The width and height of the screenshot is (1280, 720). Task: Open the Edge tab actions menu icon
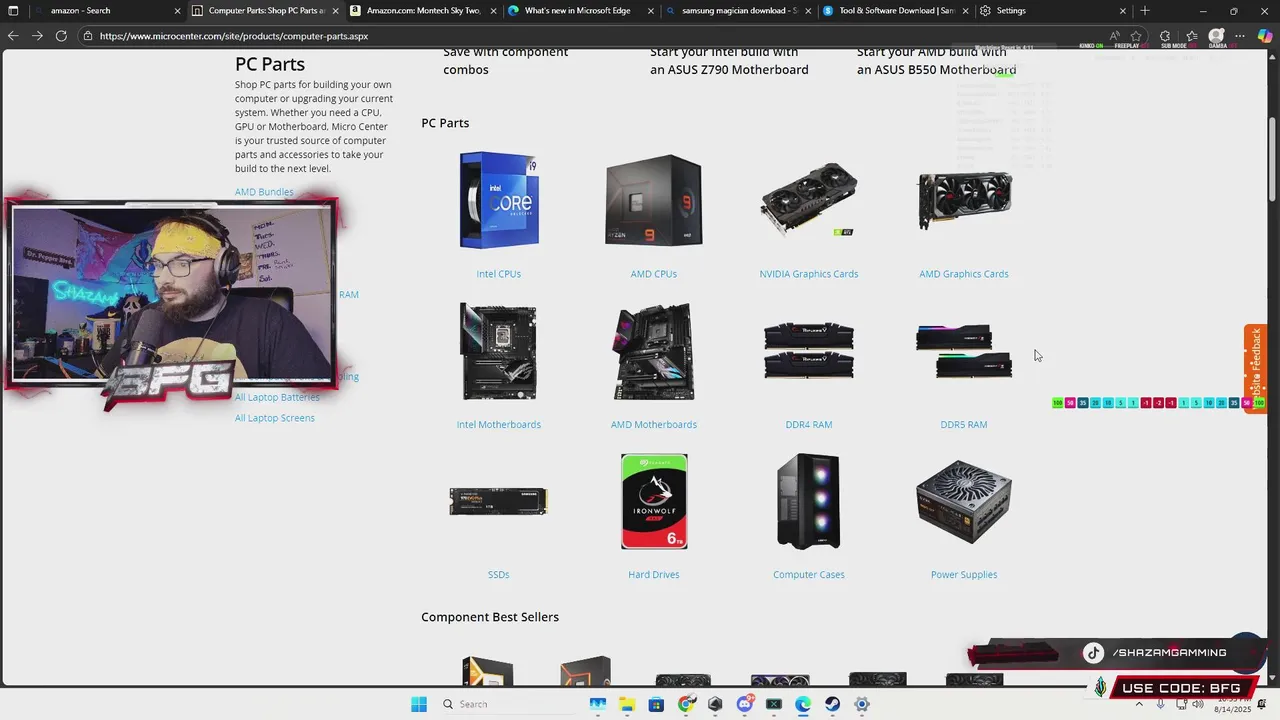[x=13, y=11]
